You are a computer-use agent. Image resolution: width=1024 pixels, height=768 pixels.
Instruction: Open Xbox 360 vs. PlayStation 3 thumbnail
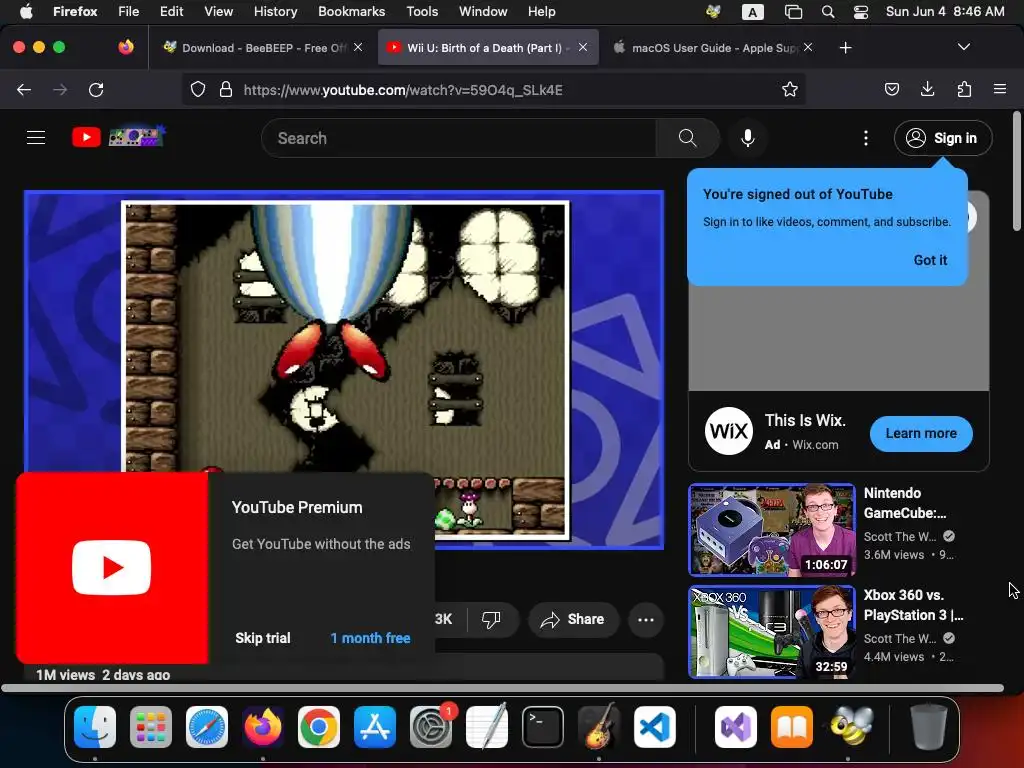pyautogui.click(x=772, y=632)
